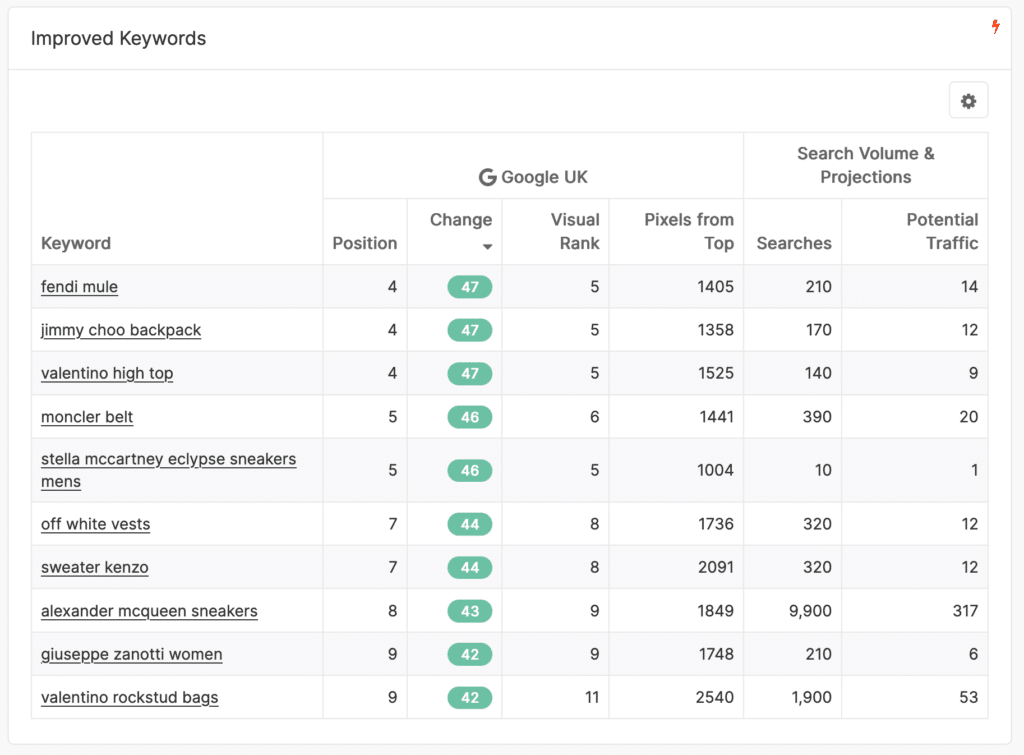Open the 'fendi mule' keyword link
The image size is (1024, 755).
point(79,287)
